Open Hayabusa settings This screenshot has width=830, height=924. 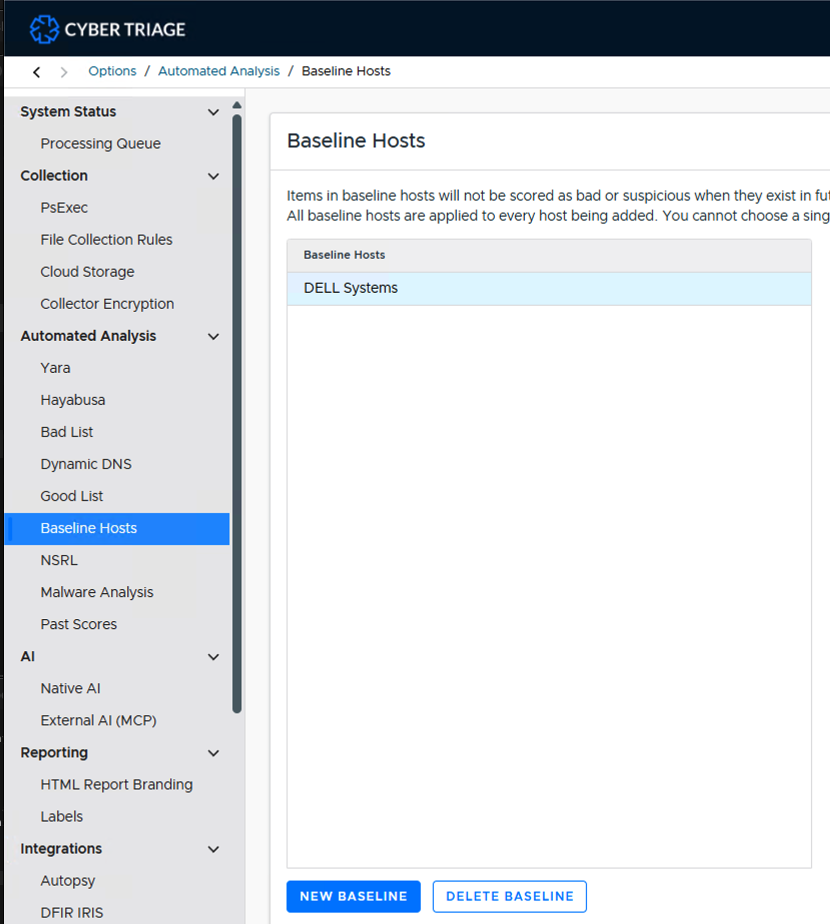[73, 400]
